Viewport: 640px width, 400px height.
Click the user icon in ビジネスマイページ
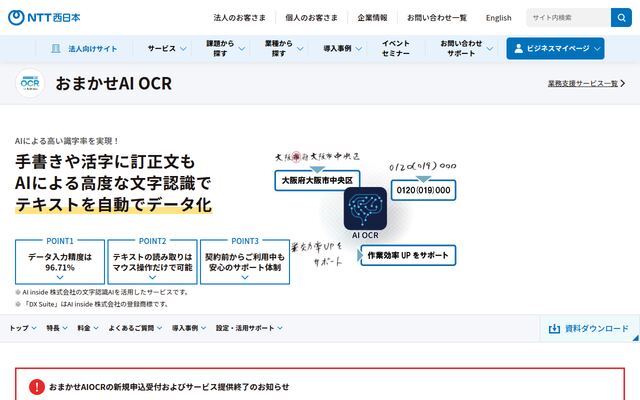click(x=518, y=49)
